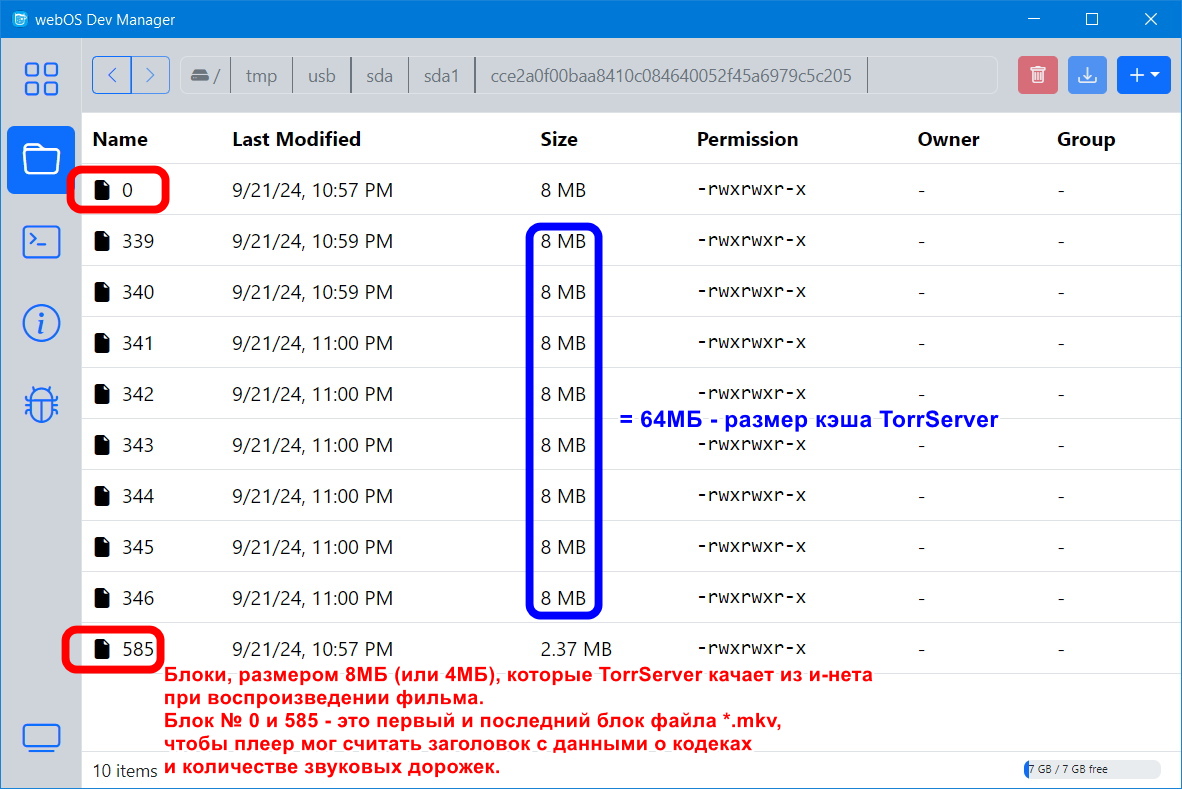Select the file named 0
This screenshot has height=789, width=1182.
[127, 190]
